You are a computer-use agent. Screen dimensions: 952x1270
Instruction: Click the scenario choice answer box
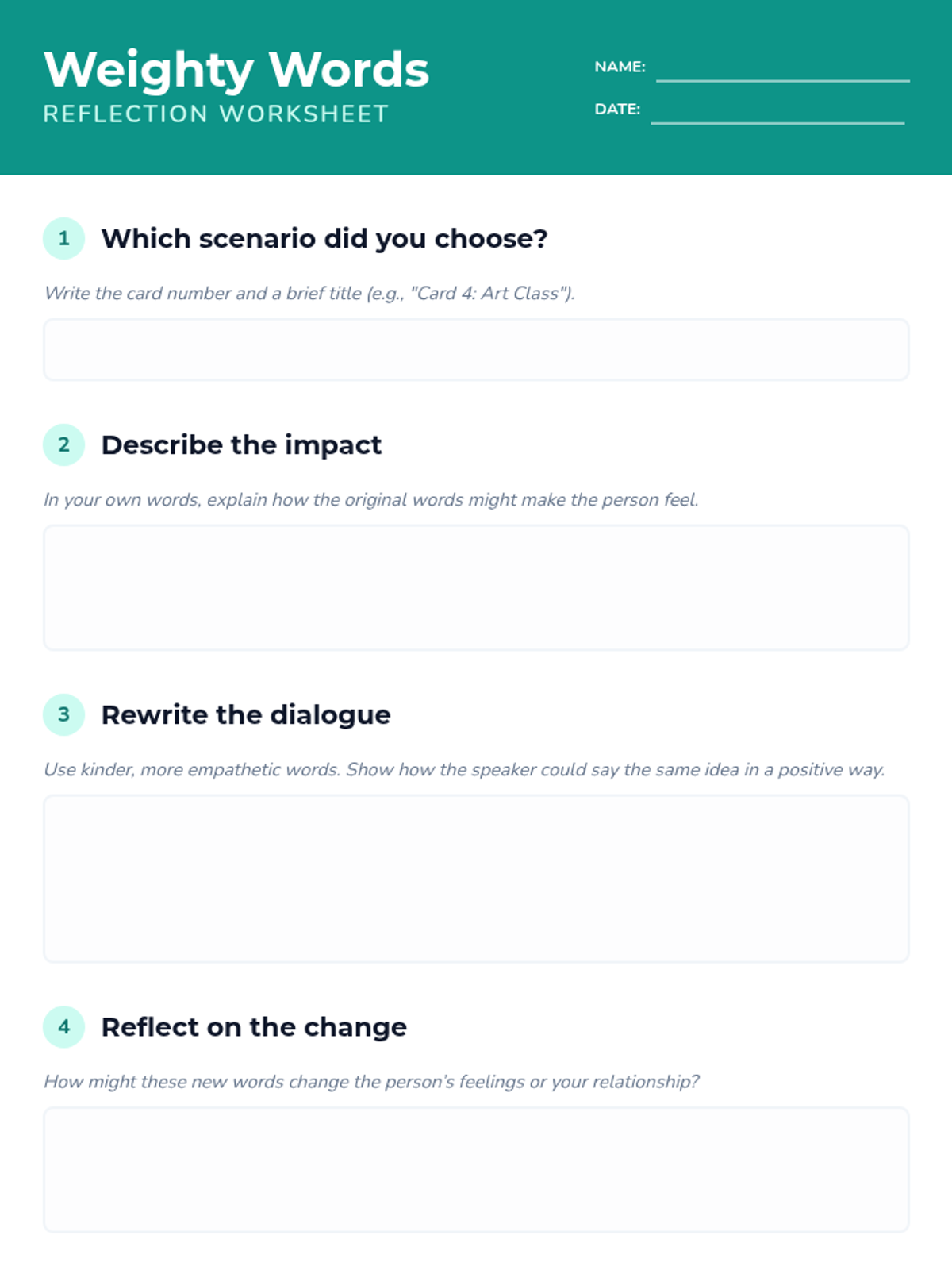476,349
